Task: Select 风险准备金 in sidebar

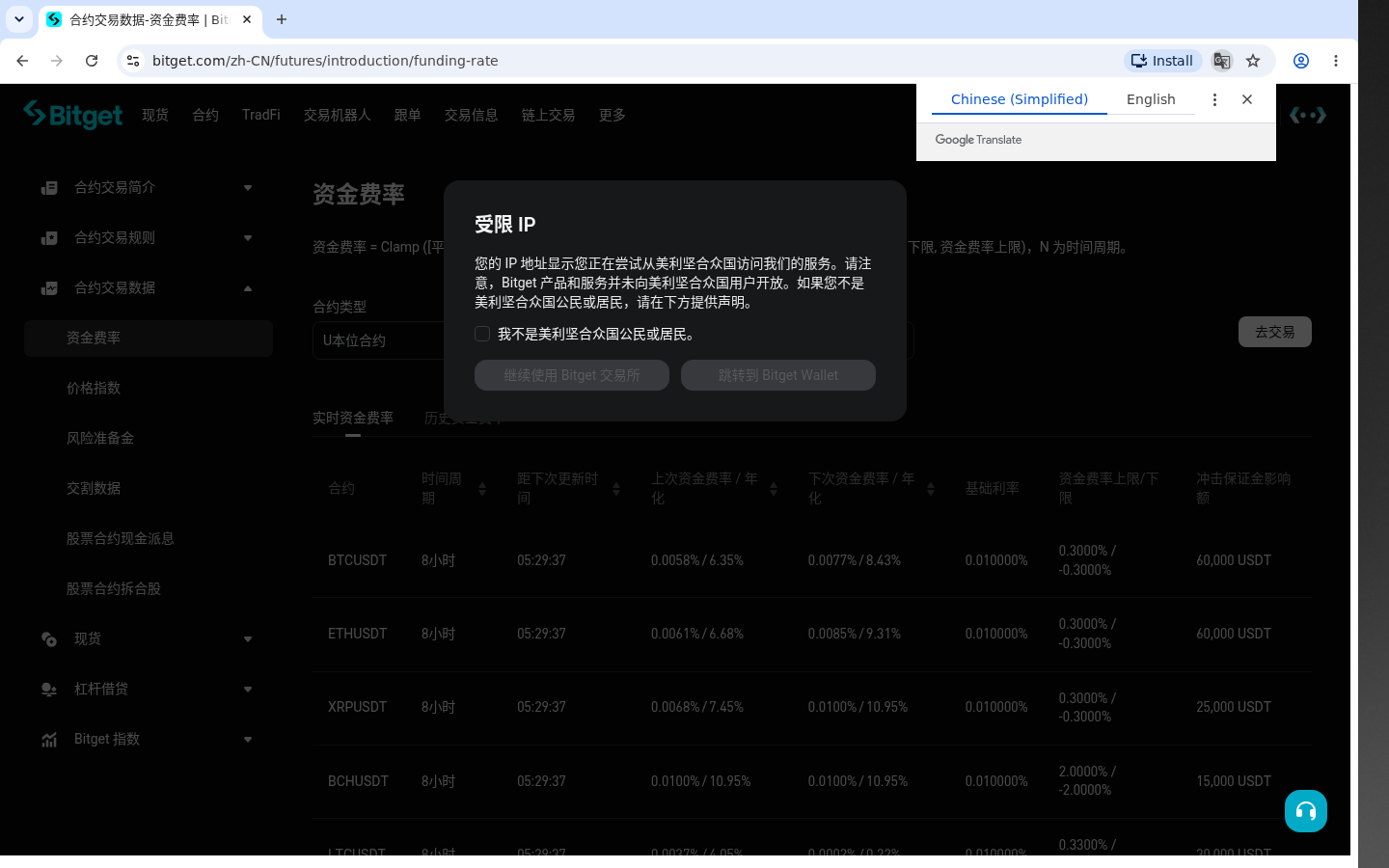Action: point(100,439)
